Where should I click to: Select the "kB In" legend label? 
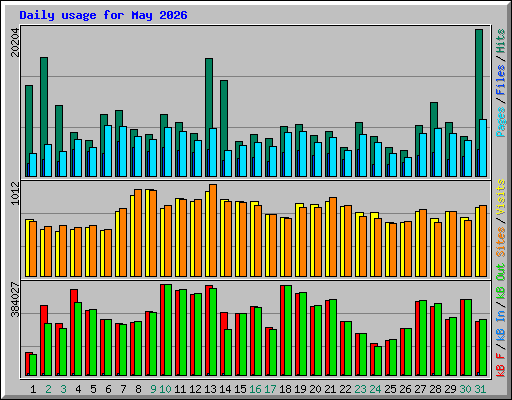501,326
